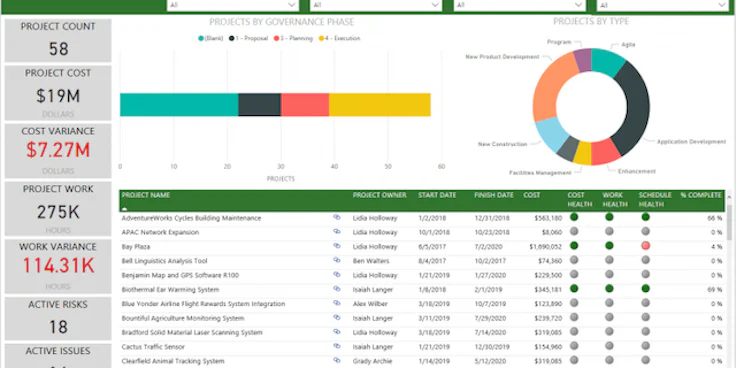
Task: Open link icon for Biothermal Ear Warming System
Action: (x=337, y=289)
